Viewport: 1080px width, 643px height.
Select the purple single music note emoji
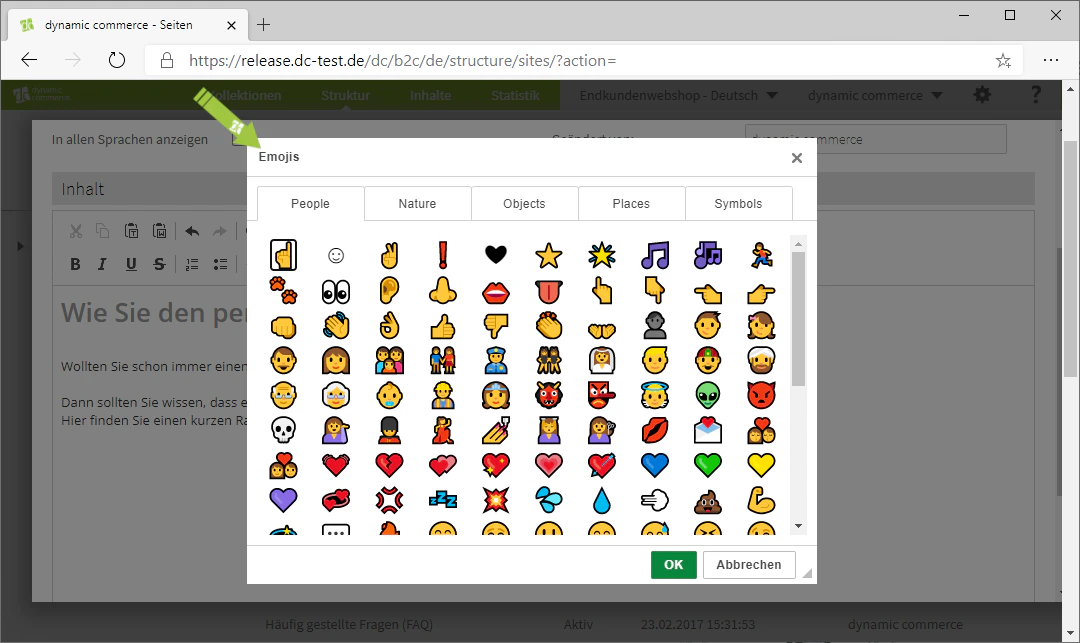(x=654, y=255)
